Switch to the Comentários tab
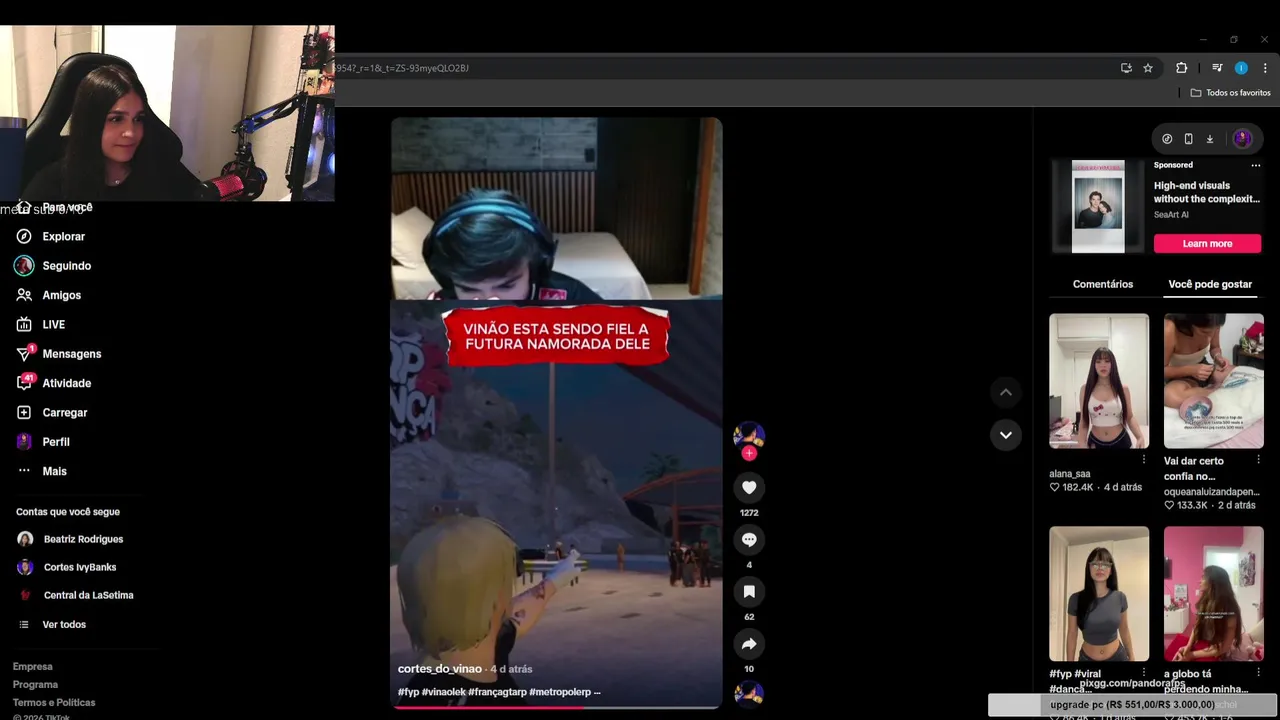Viewport: 1280px width, 720px height. (x=1103, y=284)
